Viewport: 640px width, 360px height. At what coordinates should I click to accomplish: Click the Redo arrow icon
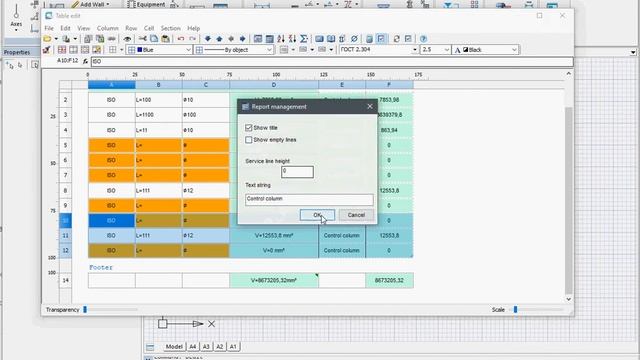pyautogui.click(x=192, y=39)
